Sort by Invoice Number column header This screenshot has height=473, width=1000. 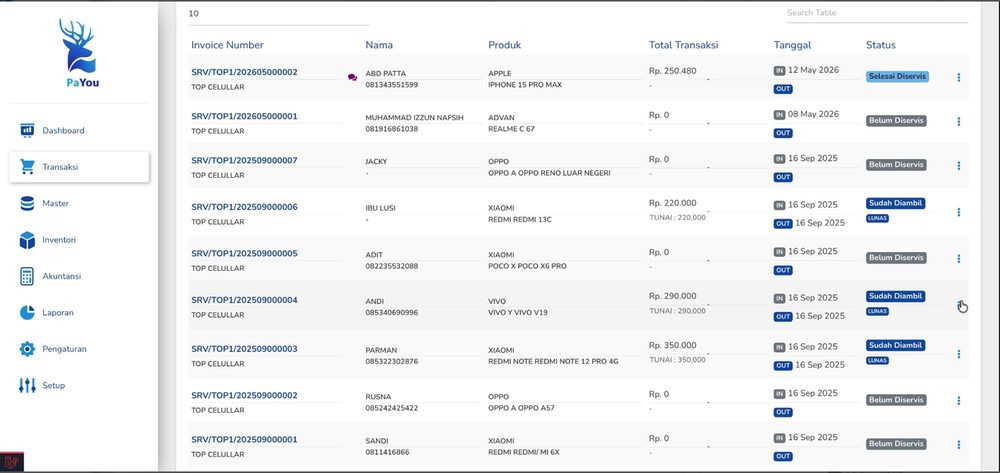[227, 45]
